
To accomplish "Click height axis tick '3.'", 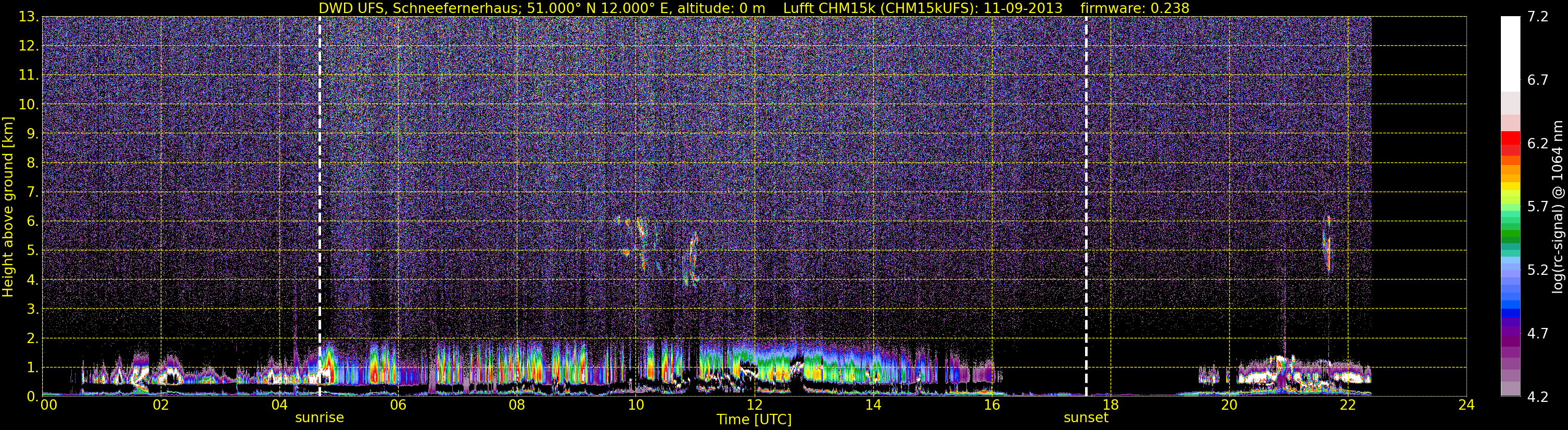I will [32, 309].
